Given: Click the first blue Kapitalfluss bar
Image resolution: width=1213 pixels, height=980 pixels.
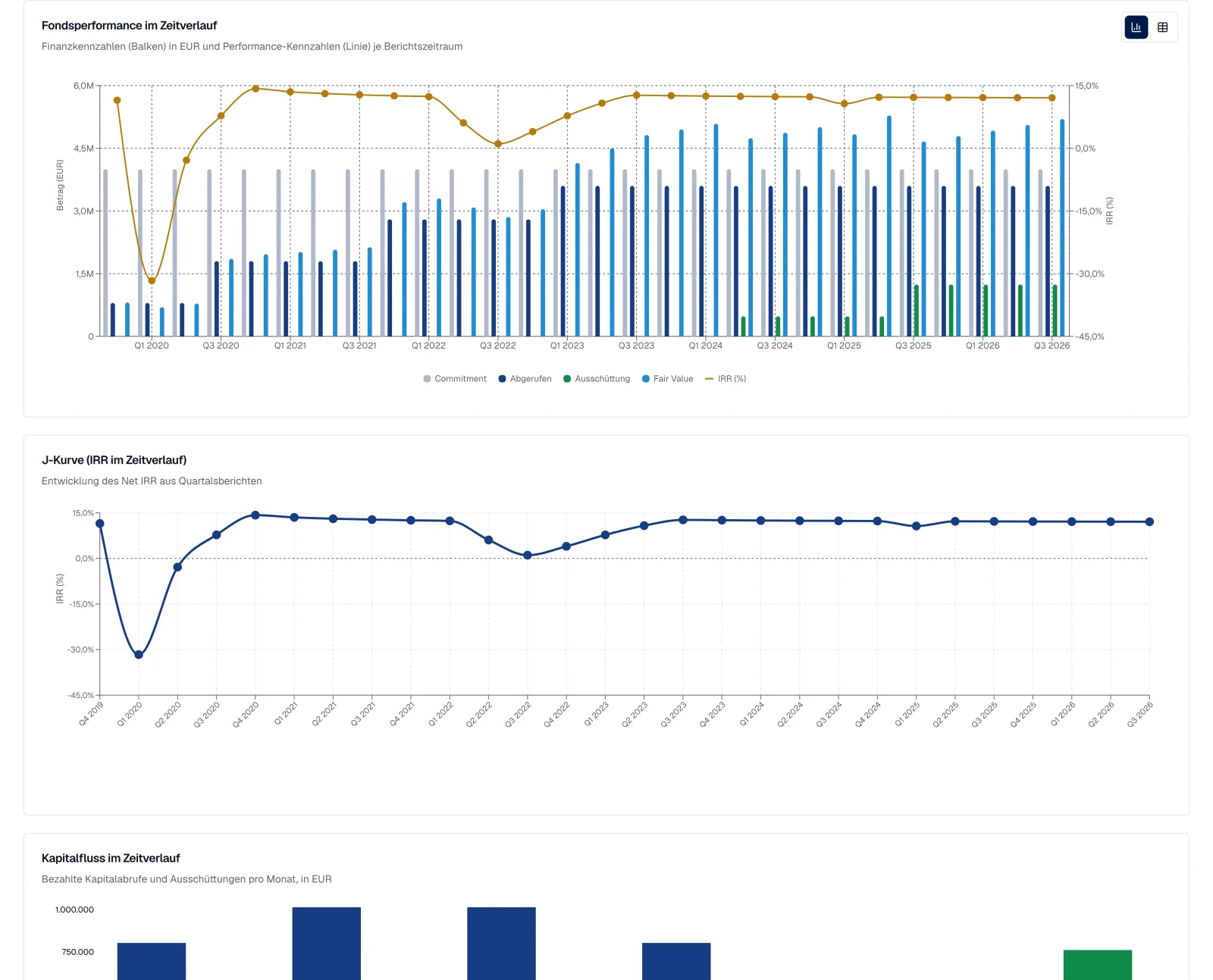Looking at the screenshot, I should coord(152,961).
